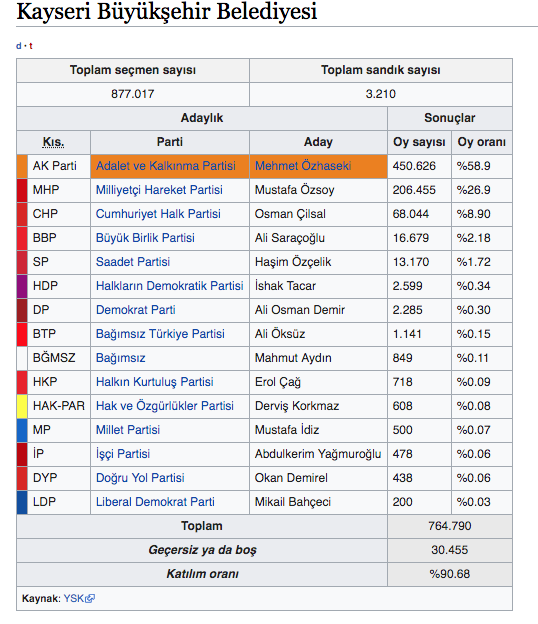The height and width of the screenshot is (624, 538).
Task: Open the Halkların Demokratik Partisi link
Action: point(170,286)
